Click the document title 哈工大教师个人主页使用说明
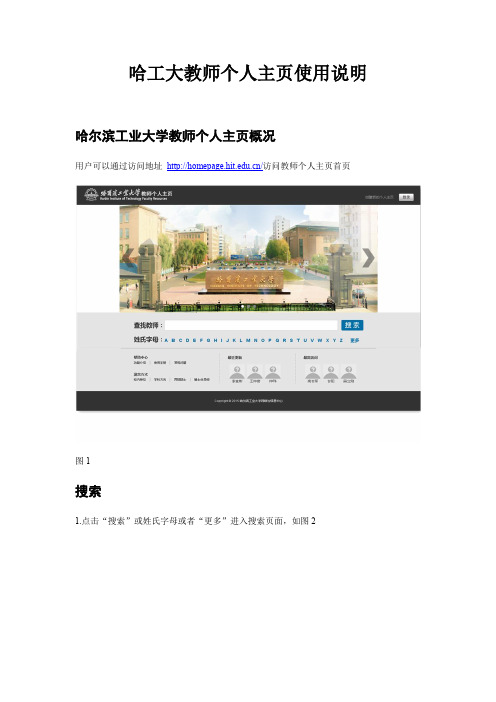The height and width of the screenshot is (702, 496). point(248,73)
